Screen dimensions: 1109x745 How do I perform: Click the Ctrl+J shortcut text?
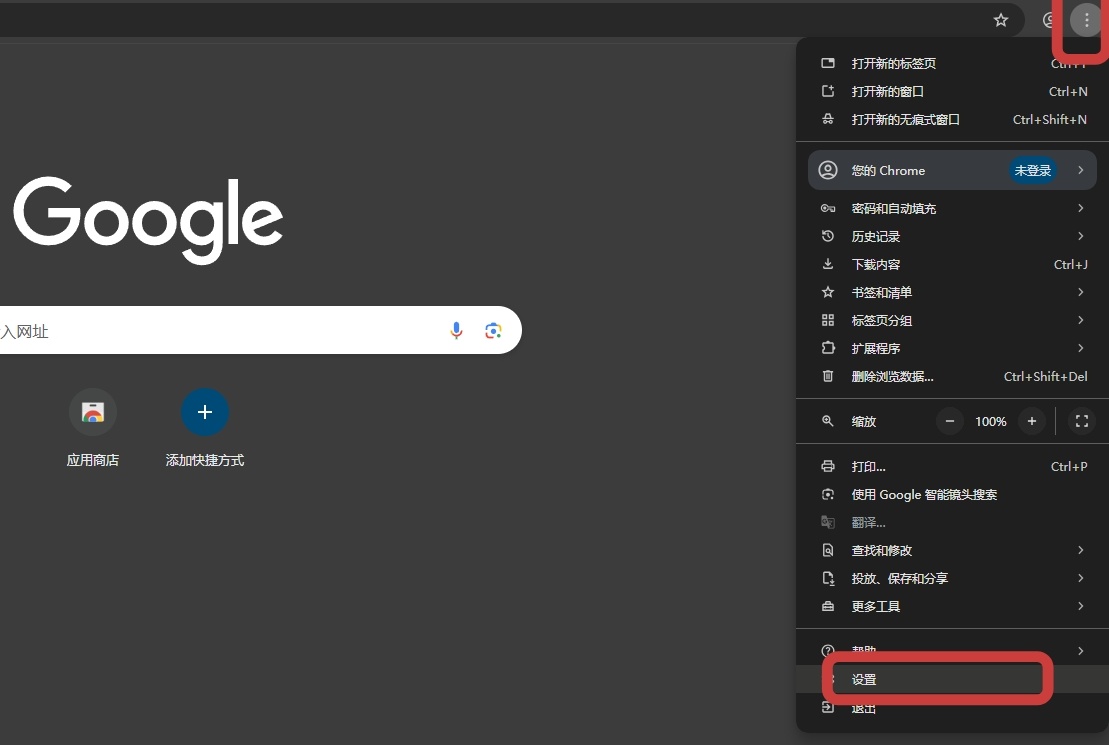(x=1070, y=264)
